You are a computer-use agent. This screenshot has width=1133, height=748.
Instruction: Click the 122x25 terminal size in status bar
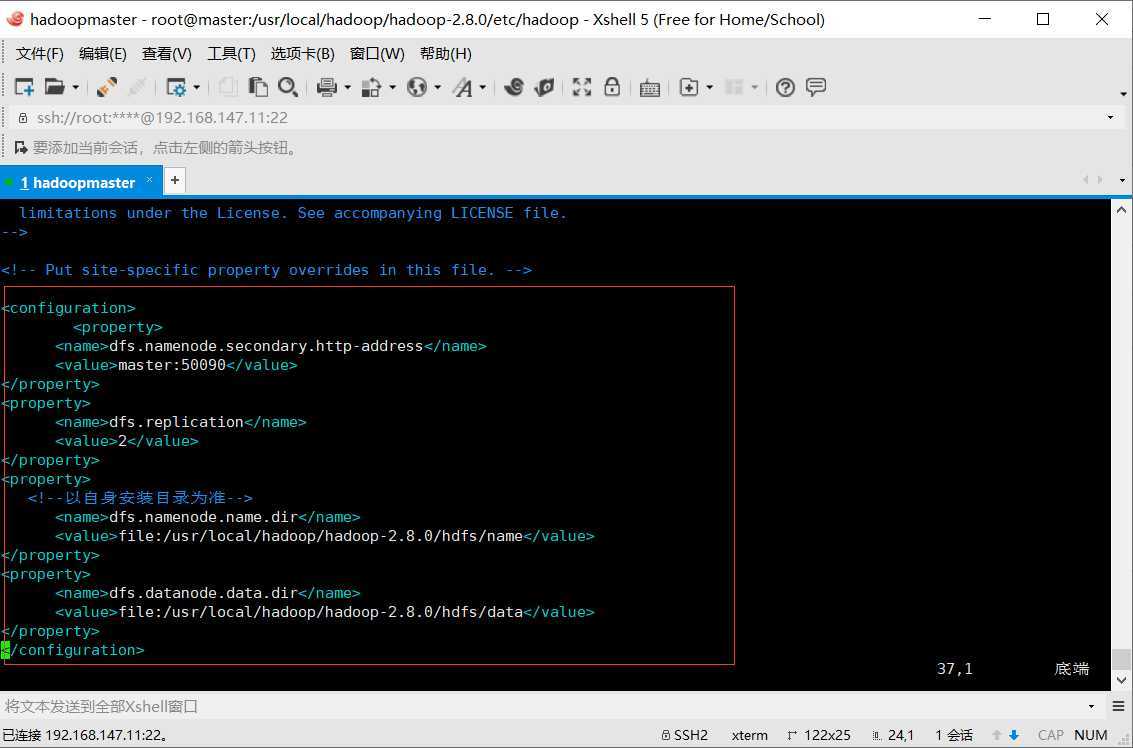click(x=827, y=735)
